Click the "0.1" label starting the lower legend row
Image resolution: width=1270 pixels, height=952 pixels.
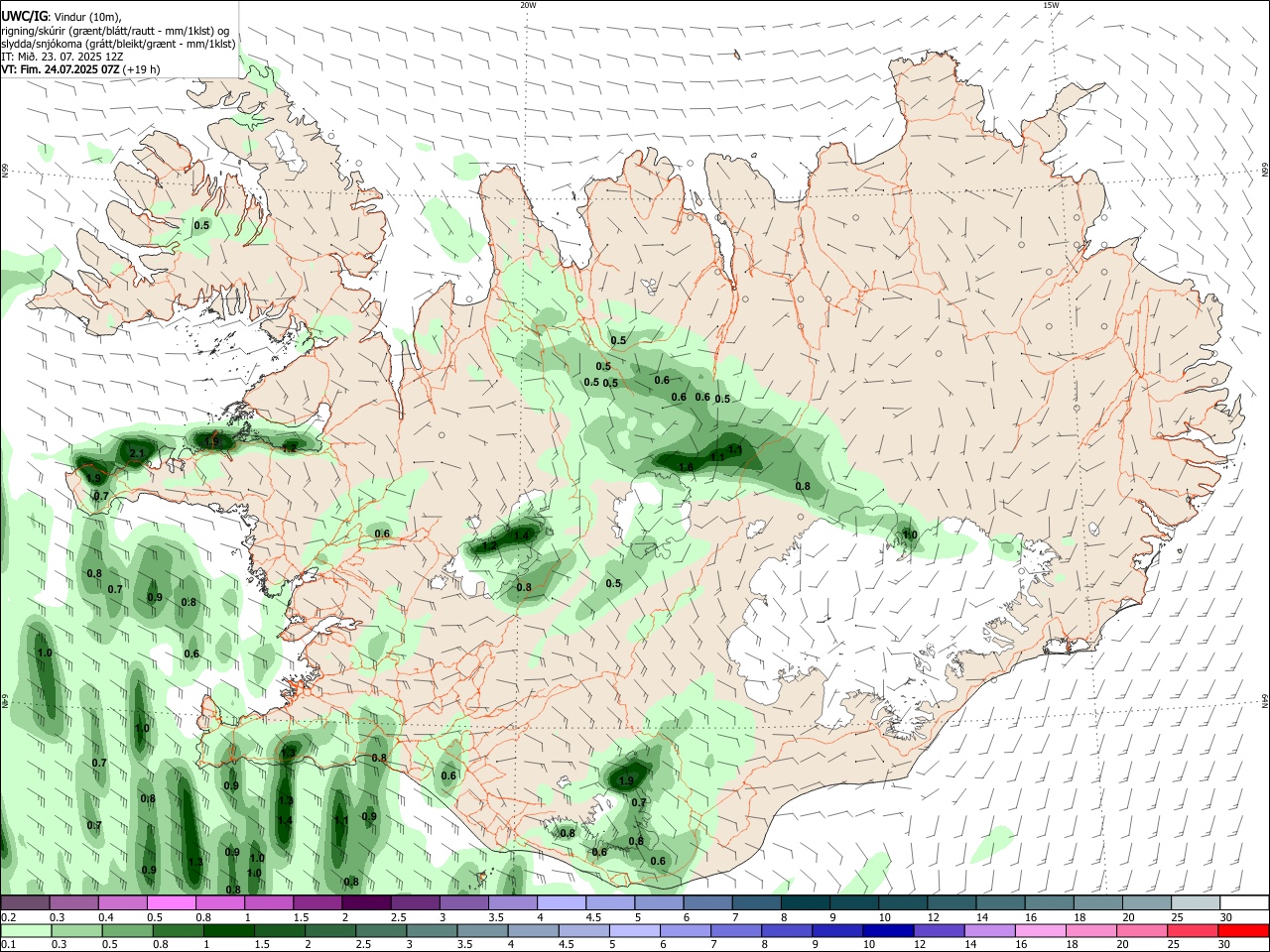[8, 945]
